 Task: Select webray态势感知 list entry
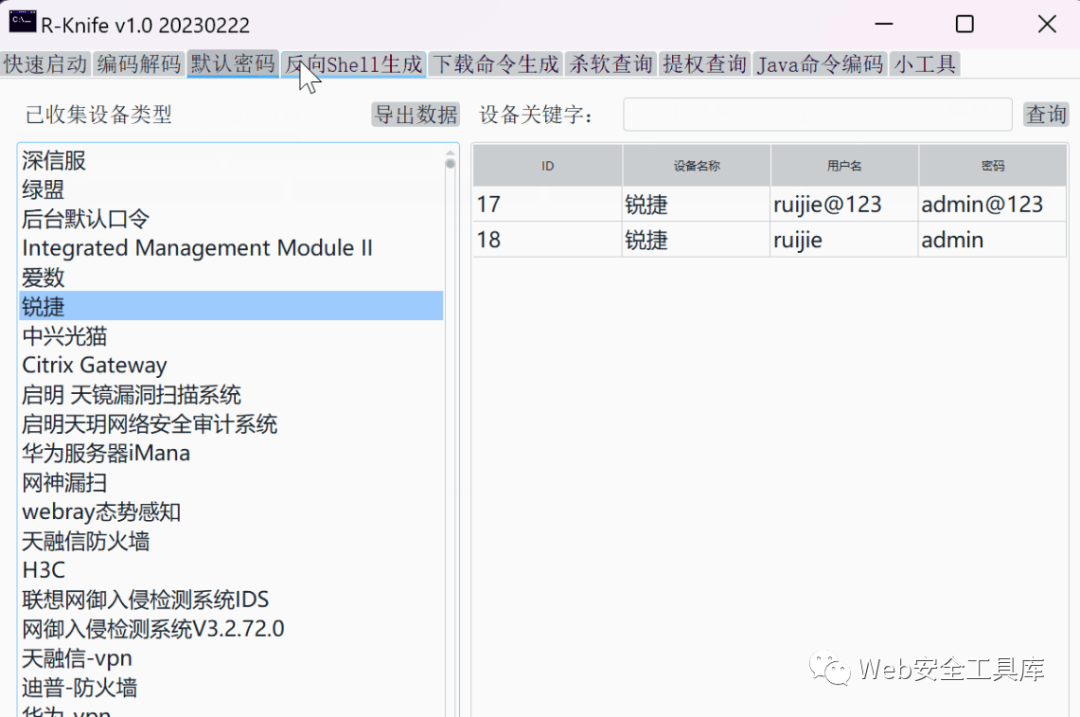(x=231, y=512)
